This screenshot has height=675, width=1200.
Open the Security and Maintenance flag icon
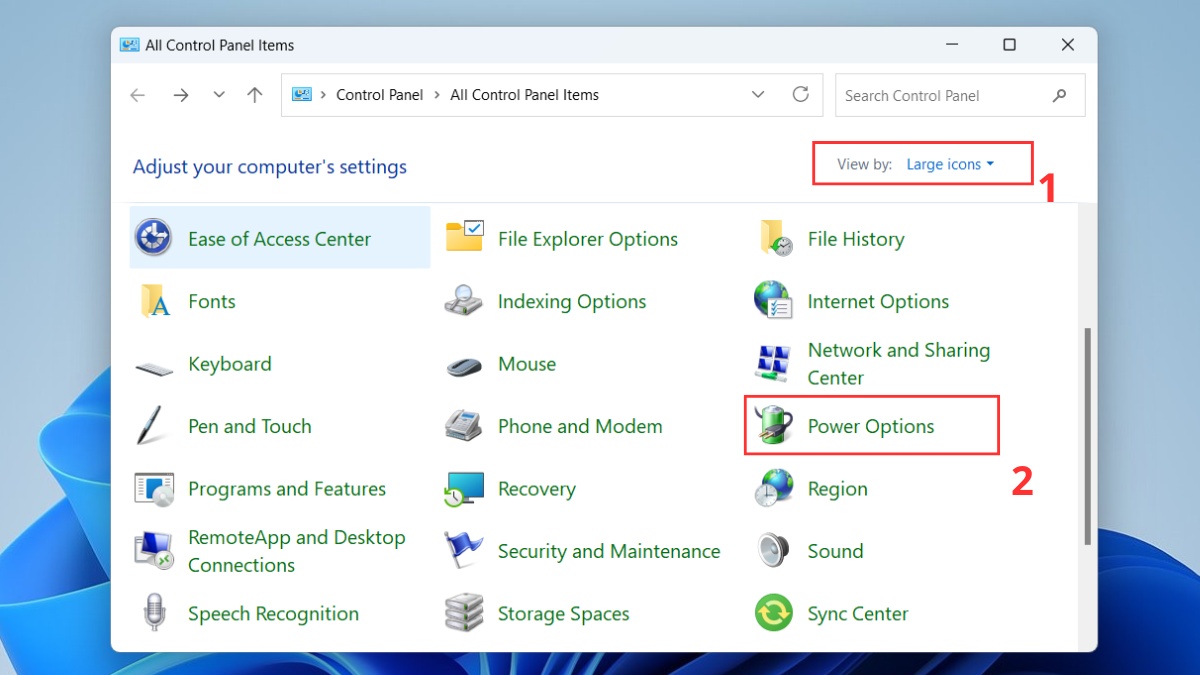tap(464, 550)
